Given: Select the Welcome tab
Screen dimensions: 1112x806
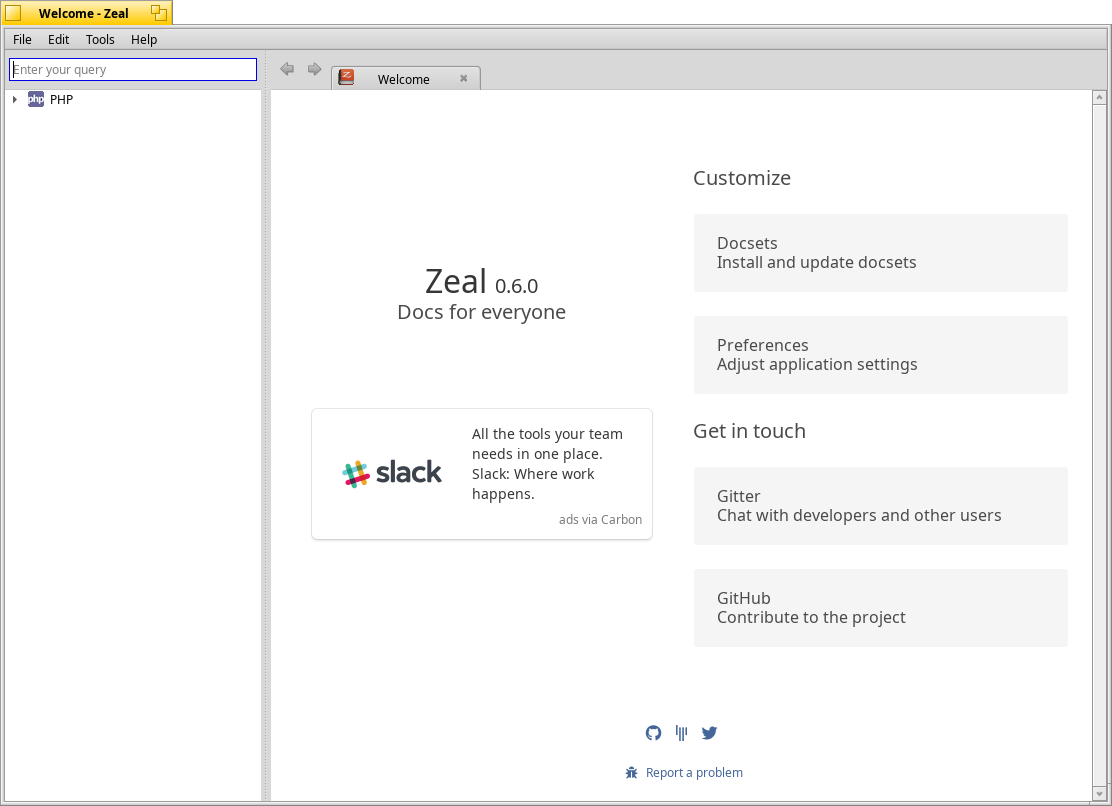Looking at the screenshot, I should (x=406, y=78).
